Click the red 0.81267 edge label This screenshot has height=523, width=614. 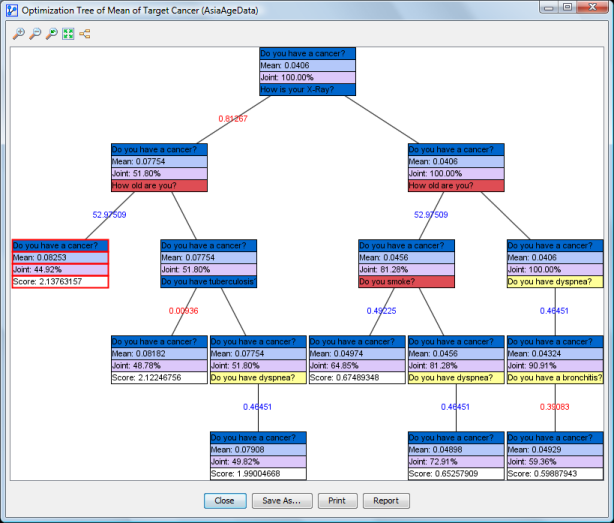[234, 119]
